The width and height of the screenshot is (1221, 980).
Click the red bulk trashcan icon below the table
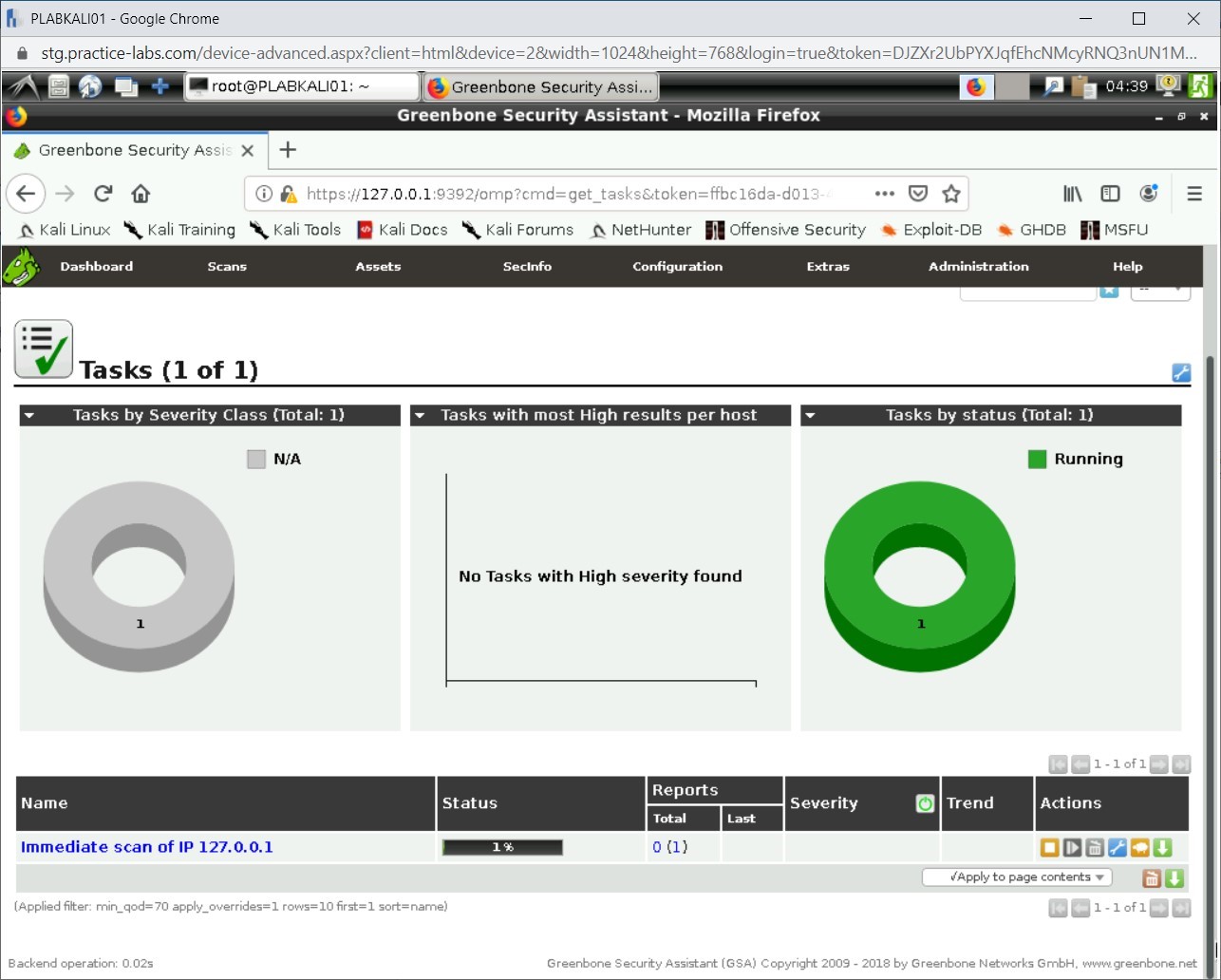pos(1152,878)
